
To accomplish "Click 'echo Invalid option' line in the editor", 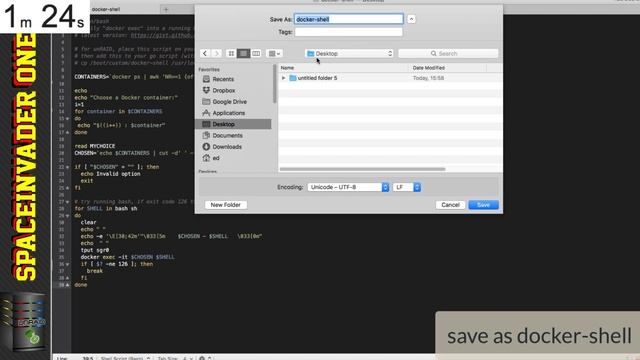I will coord(110,174).
